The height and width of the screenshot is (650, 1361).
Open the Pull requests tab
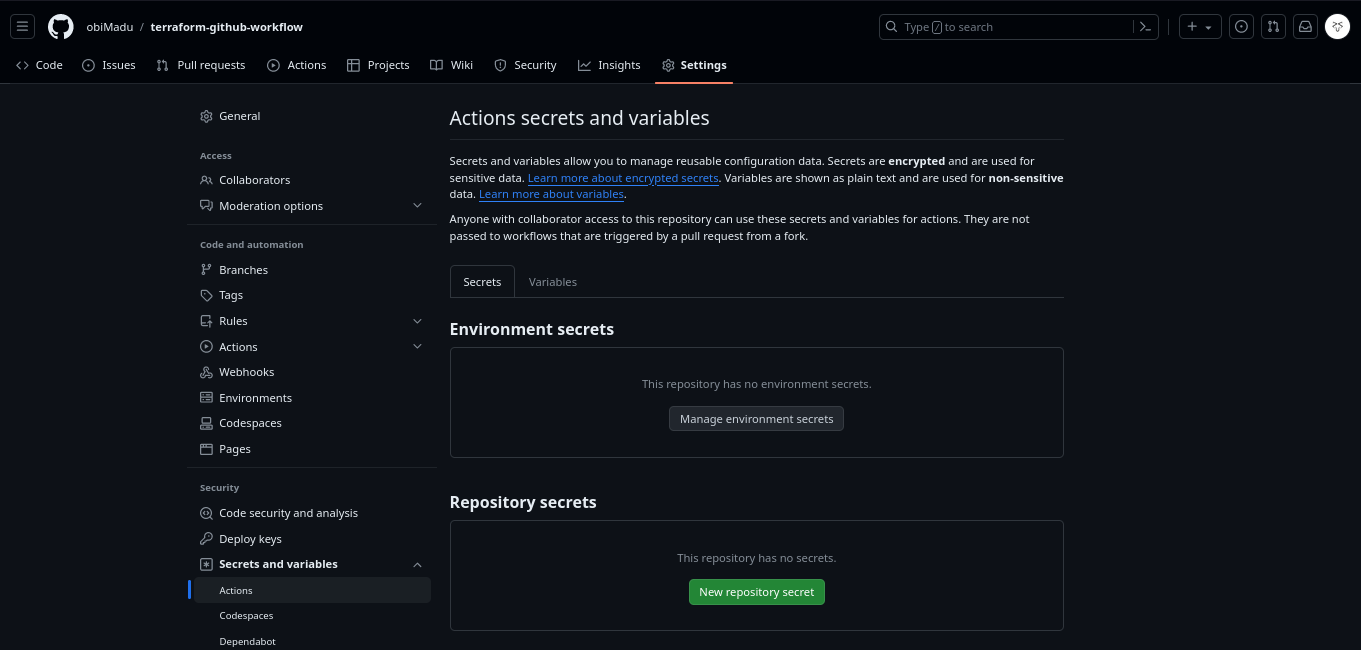(x=201, y=65)
